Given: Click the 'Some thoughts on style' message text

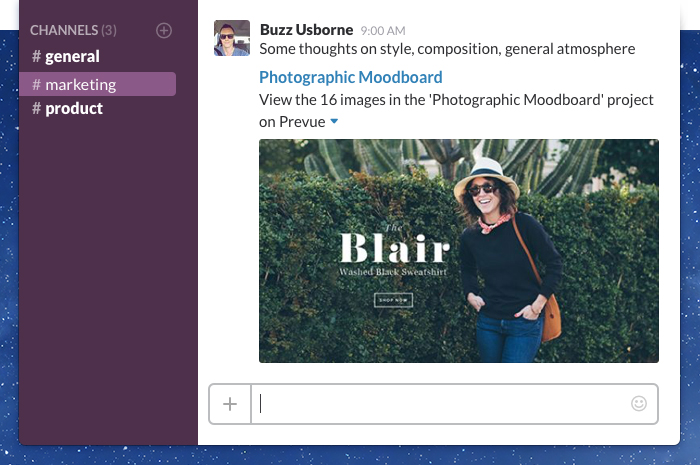Looking at the screenshot, I should click(x=447, y=48).
